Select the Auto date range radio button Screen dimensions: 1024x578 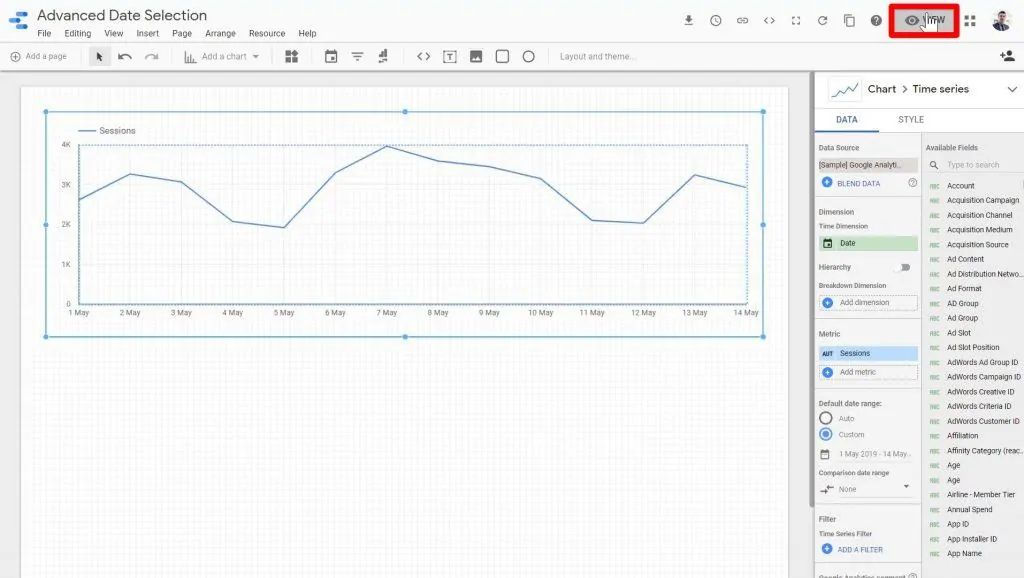pyautogui.click(x=826, y=418)
